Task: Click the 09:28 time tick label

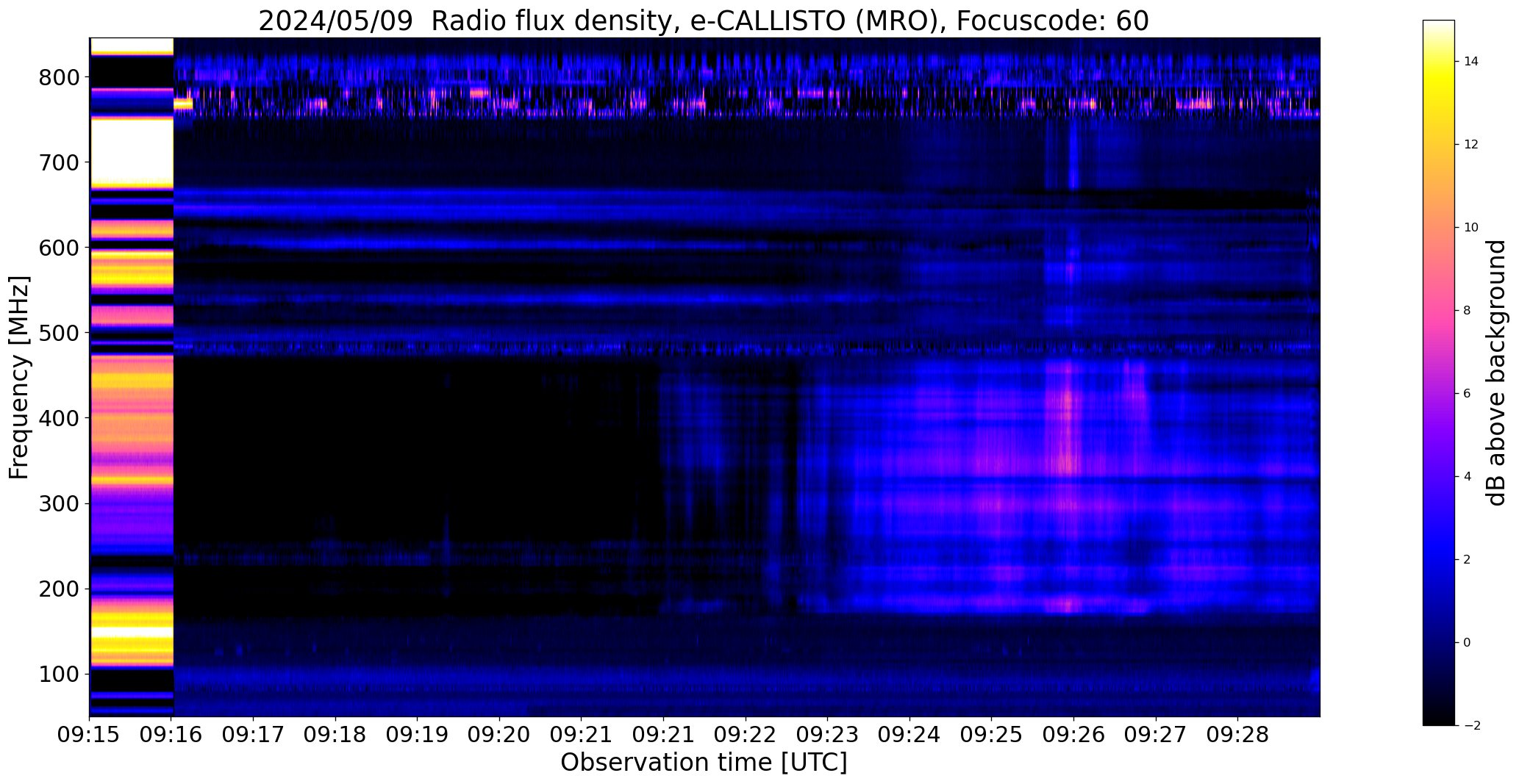Action: click(x=1238, y=736)
